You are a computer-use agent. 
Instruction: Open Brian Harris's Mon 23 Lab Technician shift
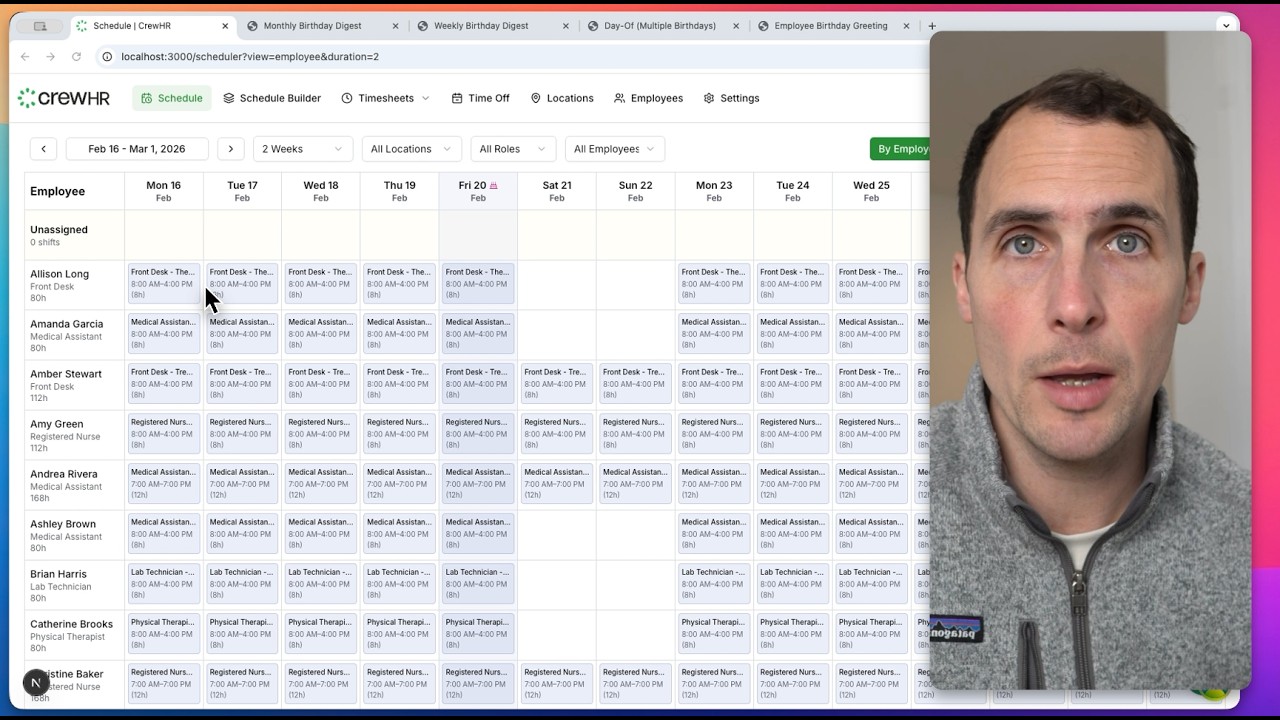714,584
